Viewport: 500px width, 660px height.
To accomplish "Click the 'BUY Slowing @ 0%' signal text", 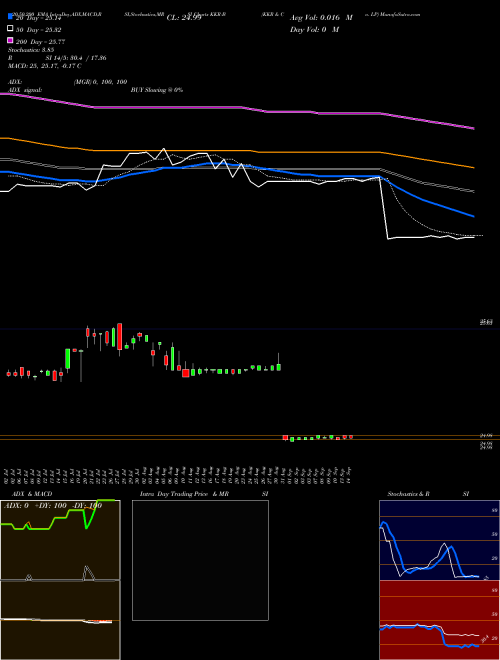I will [157, 90].
